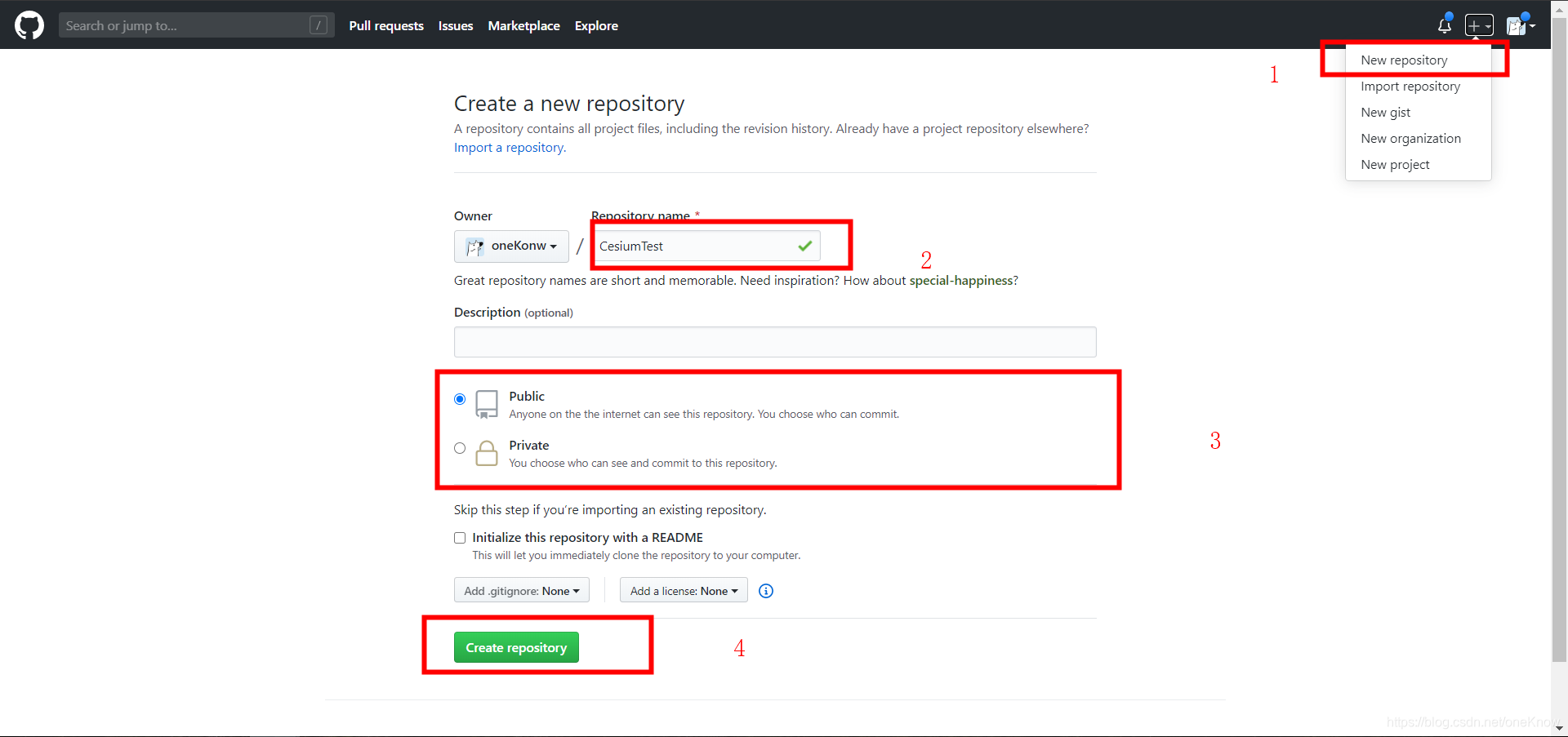Click the Repository name field with CesiumTest
This screenshot has width=1568, height=737.
(x=706, y=246)
